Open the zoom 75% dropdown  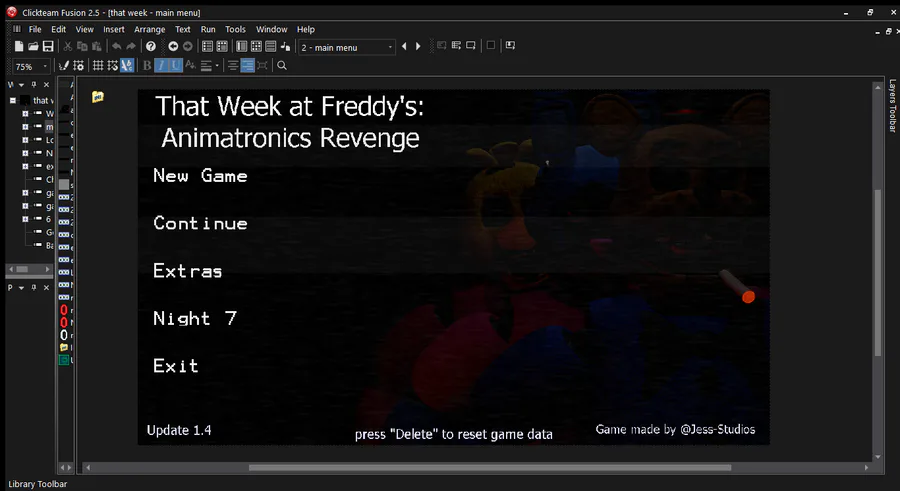point(45,67)
